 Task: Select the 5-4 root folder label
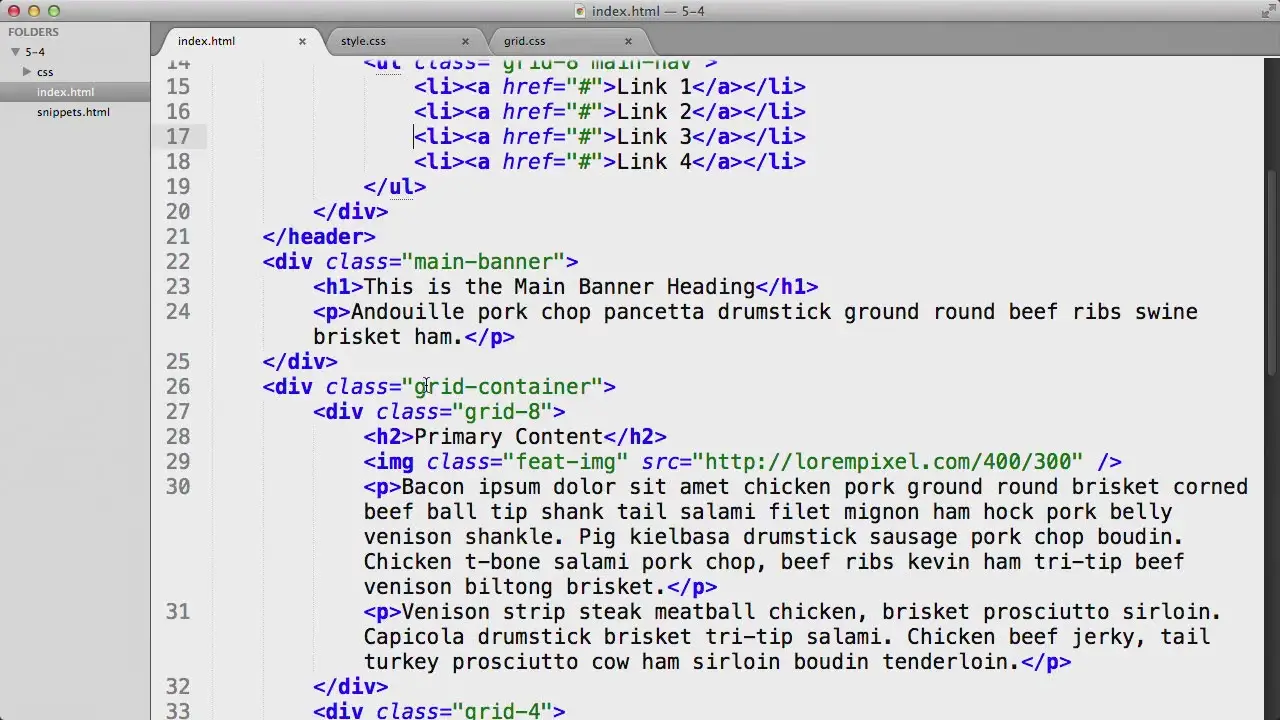click(x=35, y=52)
